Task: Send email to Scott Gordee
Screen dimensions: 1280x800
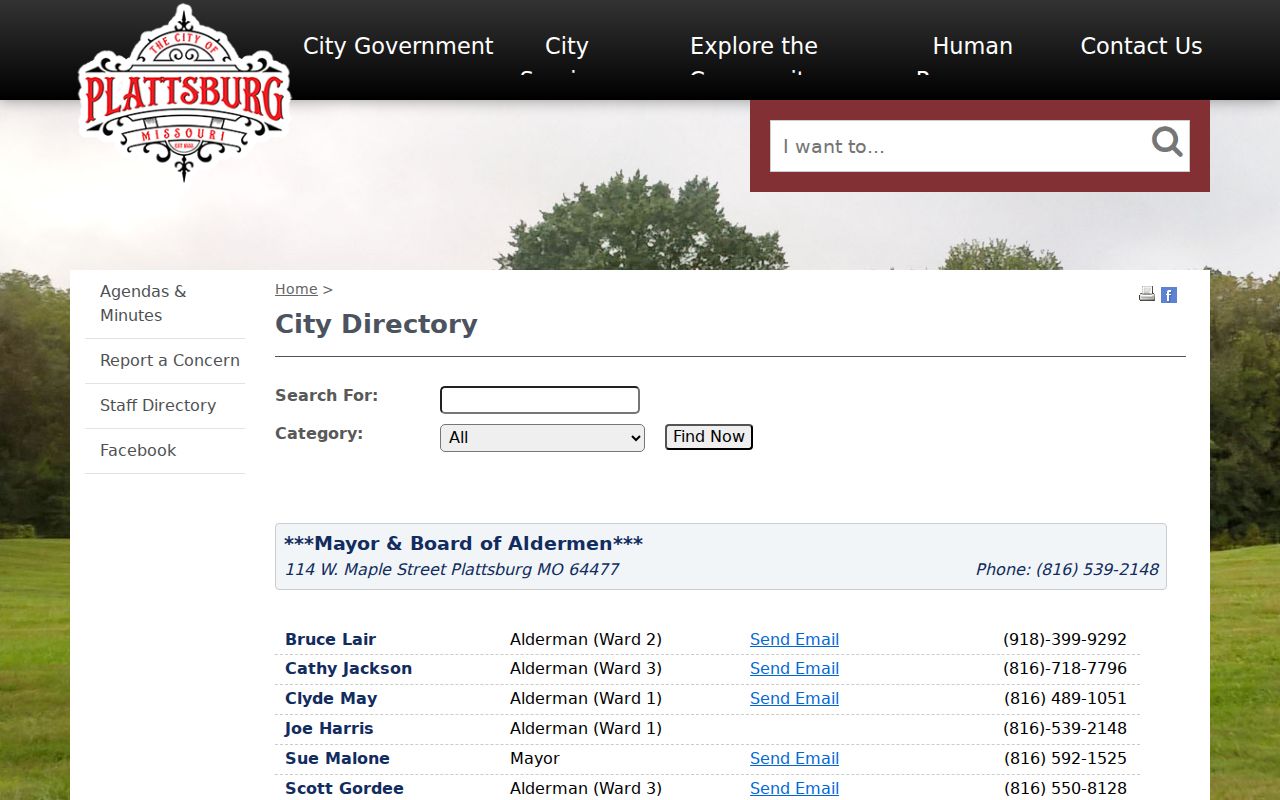Action: [794, 788]
